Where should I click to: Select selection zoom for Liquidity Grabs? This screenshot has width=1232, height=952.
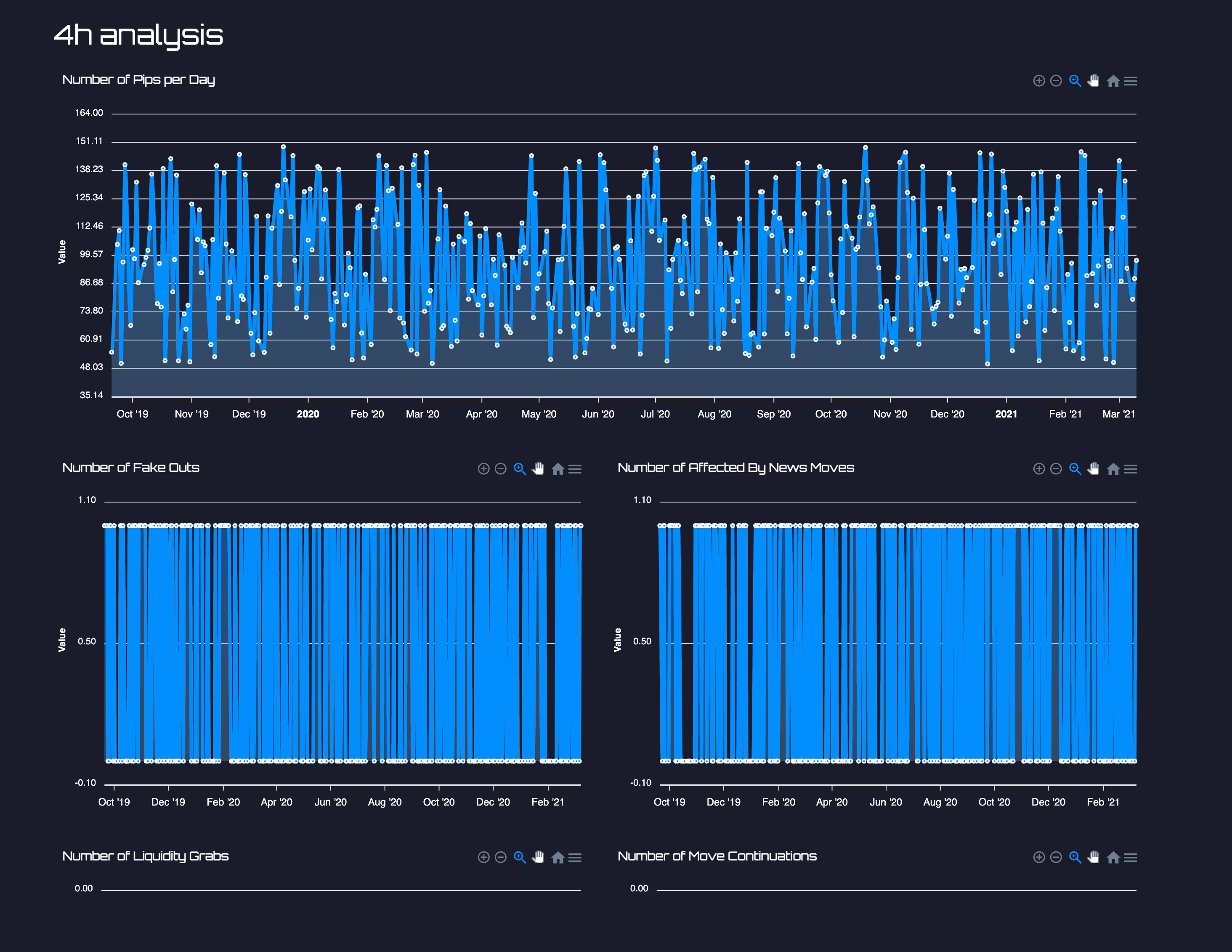coord(520,857)
